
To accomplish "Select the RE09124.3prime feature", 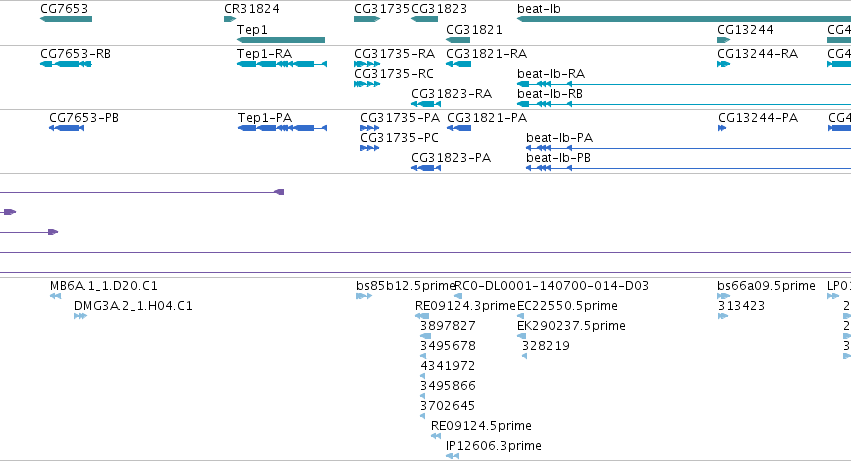I will (x=422, y=316).
